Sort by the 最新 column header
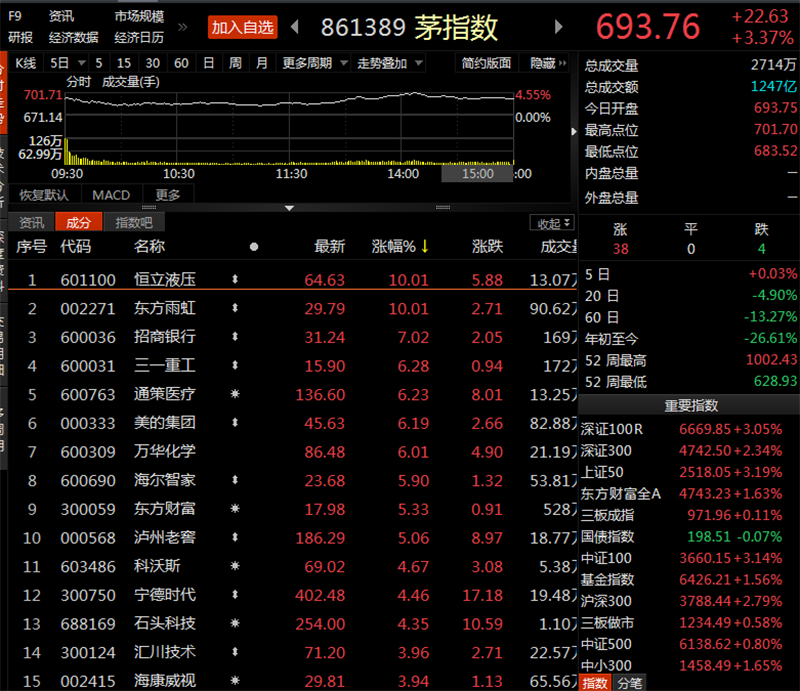 click(x=329, y=246)
